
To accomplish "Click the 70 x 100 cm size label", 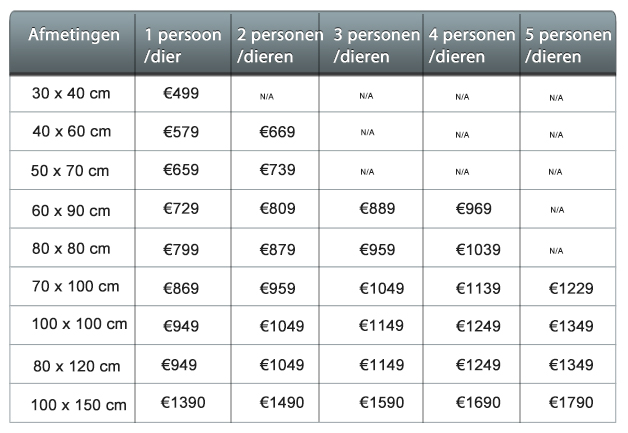I will [76, 286].
